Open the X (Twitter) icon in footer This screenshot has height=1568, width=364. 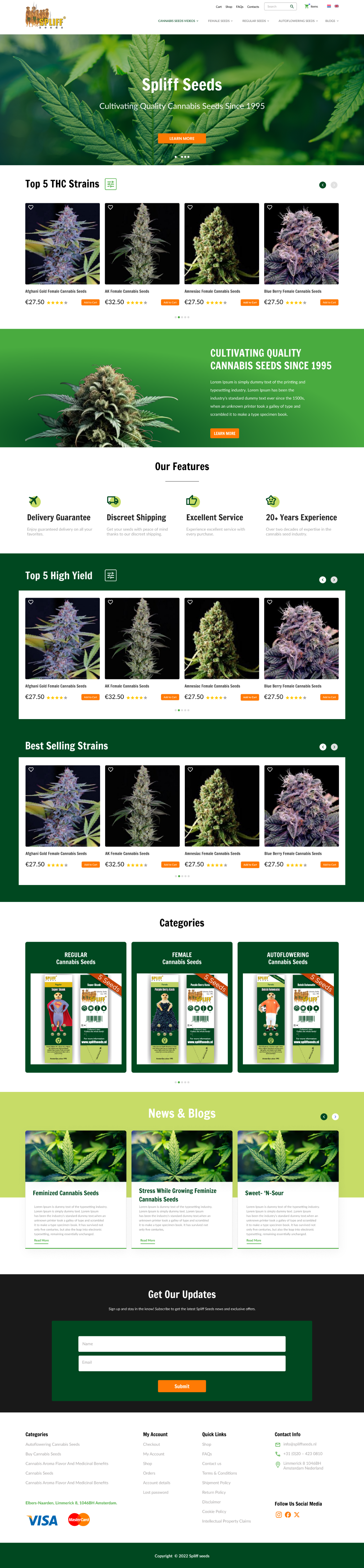click(297, 1514)
